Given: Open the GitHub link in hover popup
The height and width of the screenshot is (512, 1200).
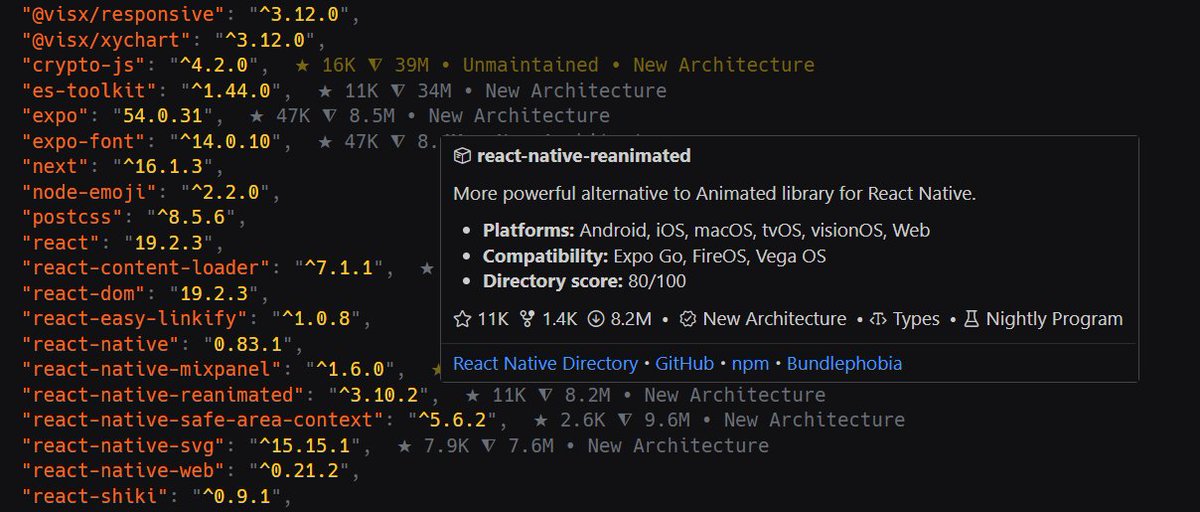Looking at the screenshot, I should pyautogui.click(x=685, y=363).
